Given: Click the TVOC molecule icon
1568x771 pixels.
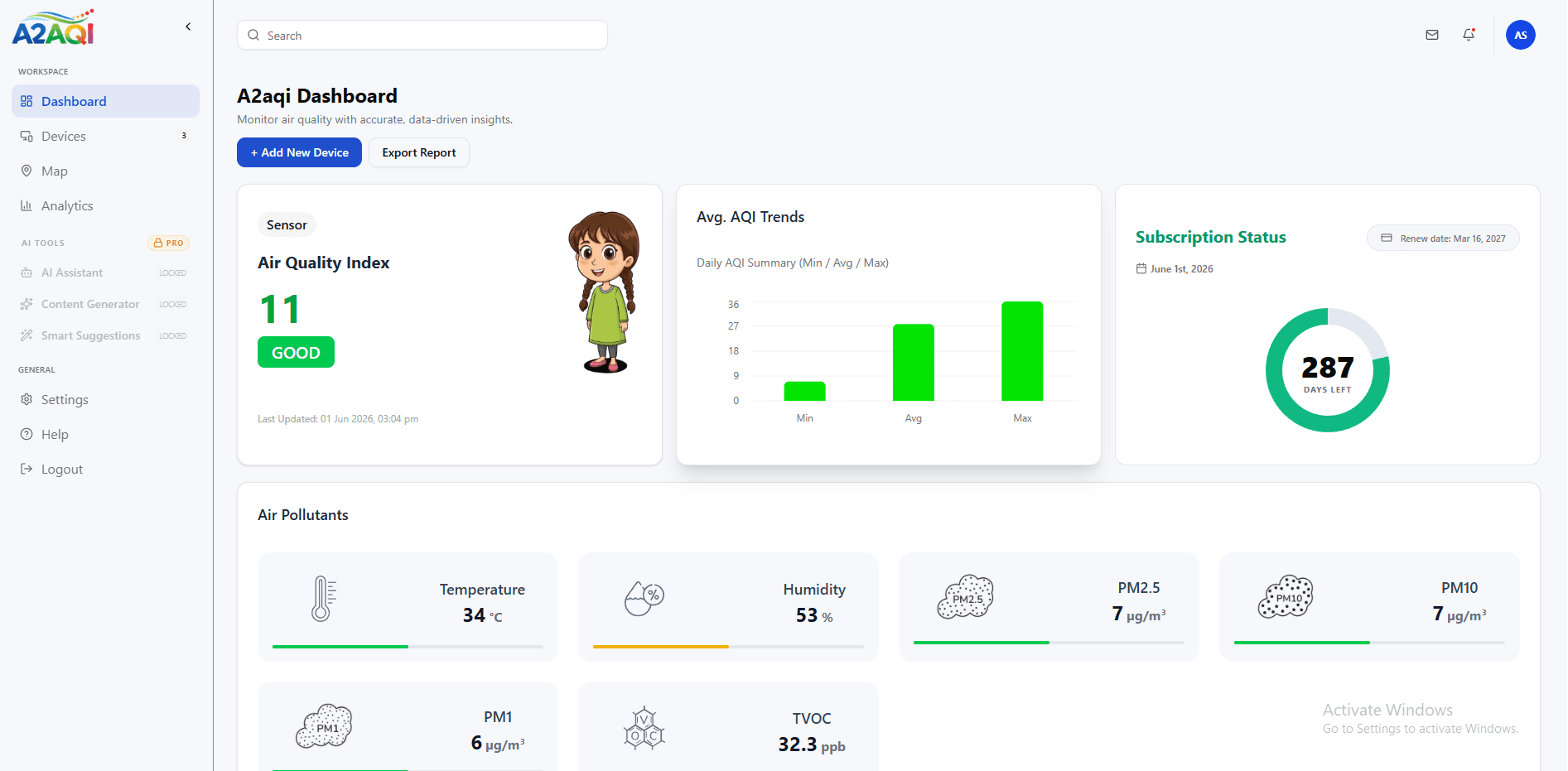Looking at the screenshot, I should (644, 729).
